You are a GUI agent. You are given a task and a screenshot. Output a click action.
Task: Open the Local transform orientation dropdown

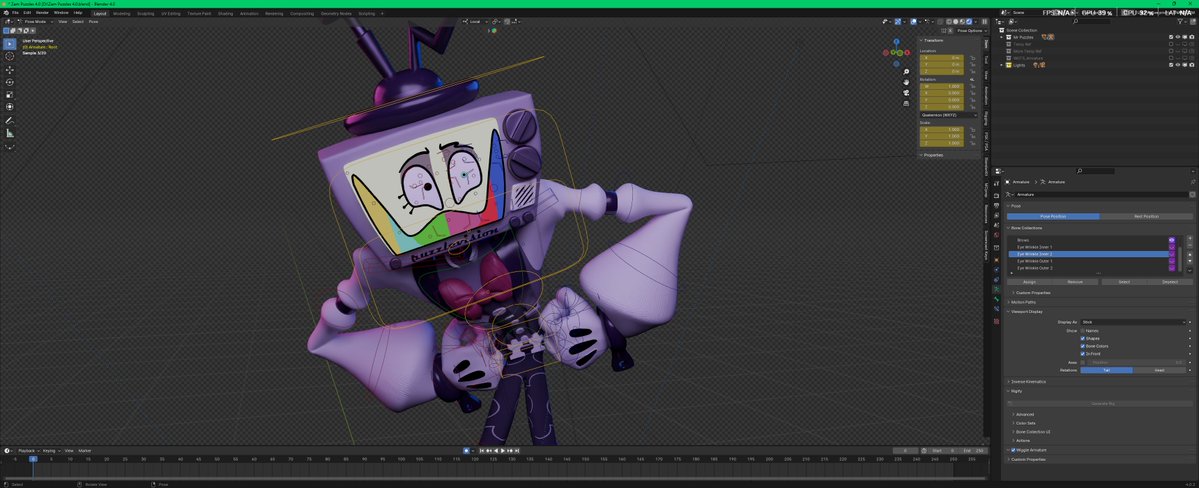click(477, 21)
